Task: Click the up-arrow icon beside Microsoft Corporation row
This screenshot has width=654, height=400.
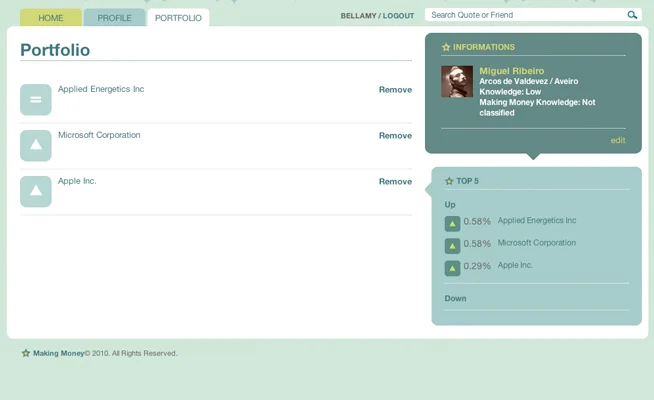Action: [x=36, y=146]
